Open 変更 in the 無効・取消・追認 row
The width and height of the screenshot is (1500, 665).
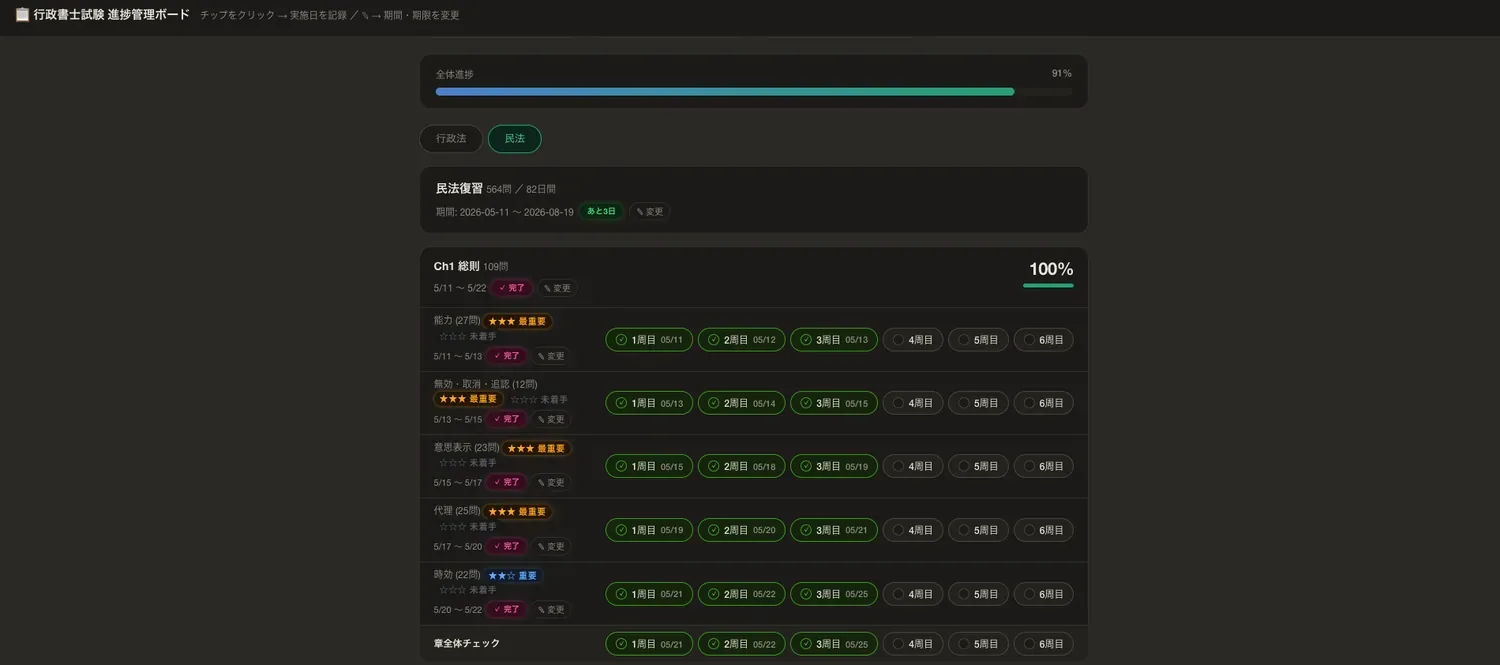(550, 419)
